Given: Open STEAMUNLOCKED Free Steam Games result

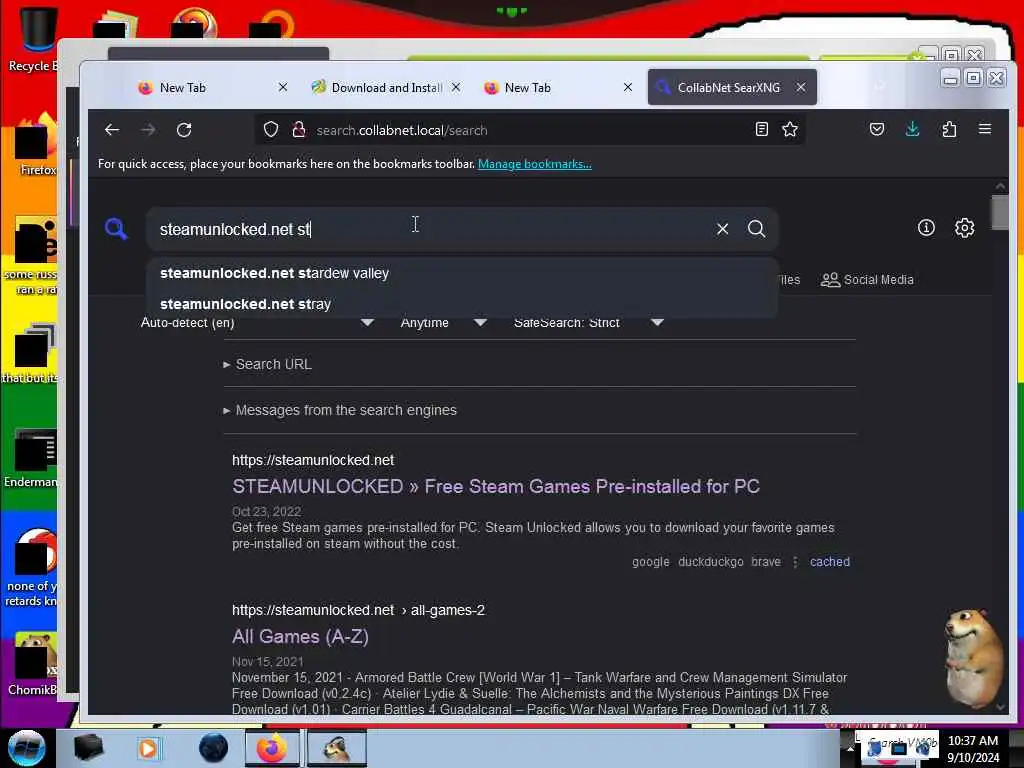Looking at the screenshot, I should (x=496, y=487).
